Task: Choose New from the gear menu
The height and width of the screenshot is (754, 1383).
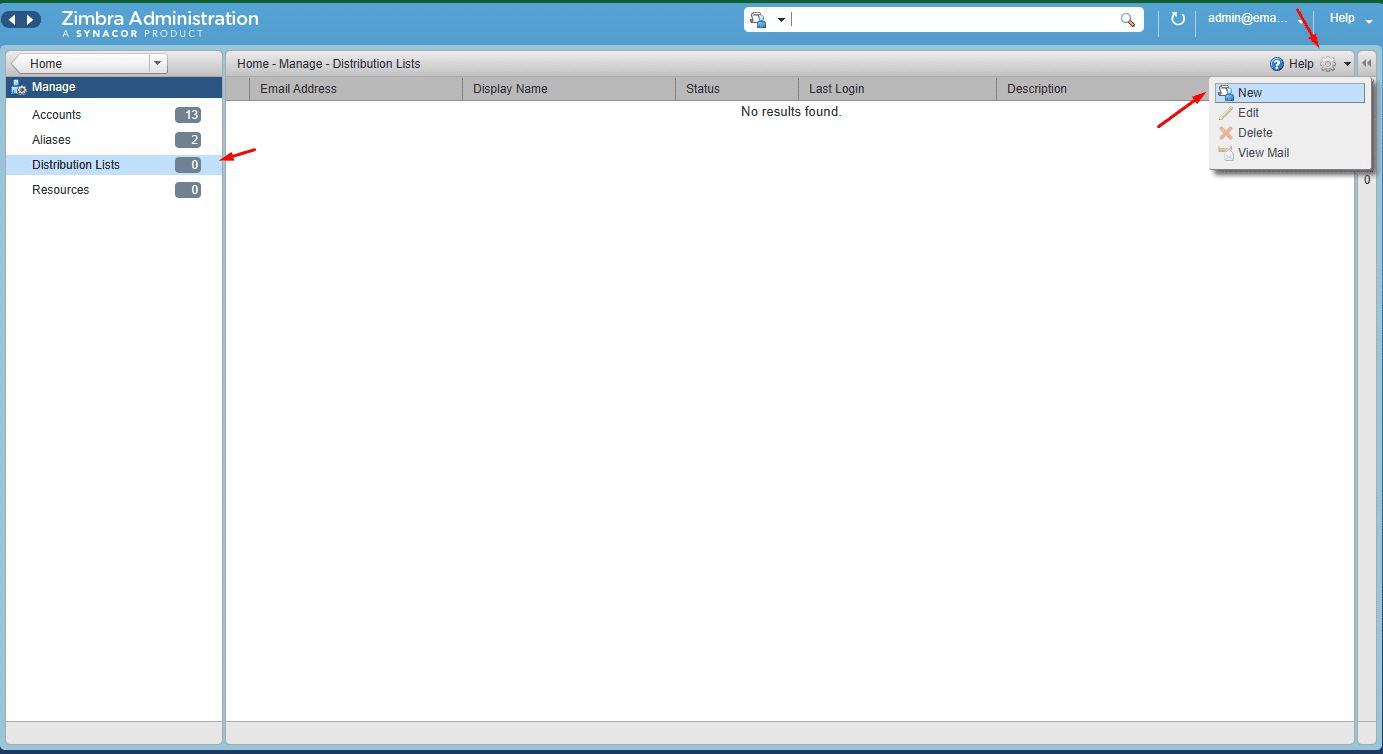Action: click(1289, 93)
